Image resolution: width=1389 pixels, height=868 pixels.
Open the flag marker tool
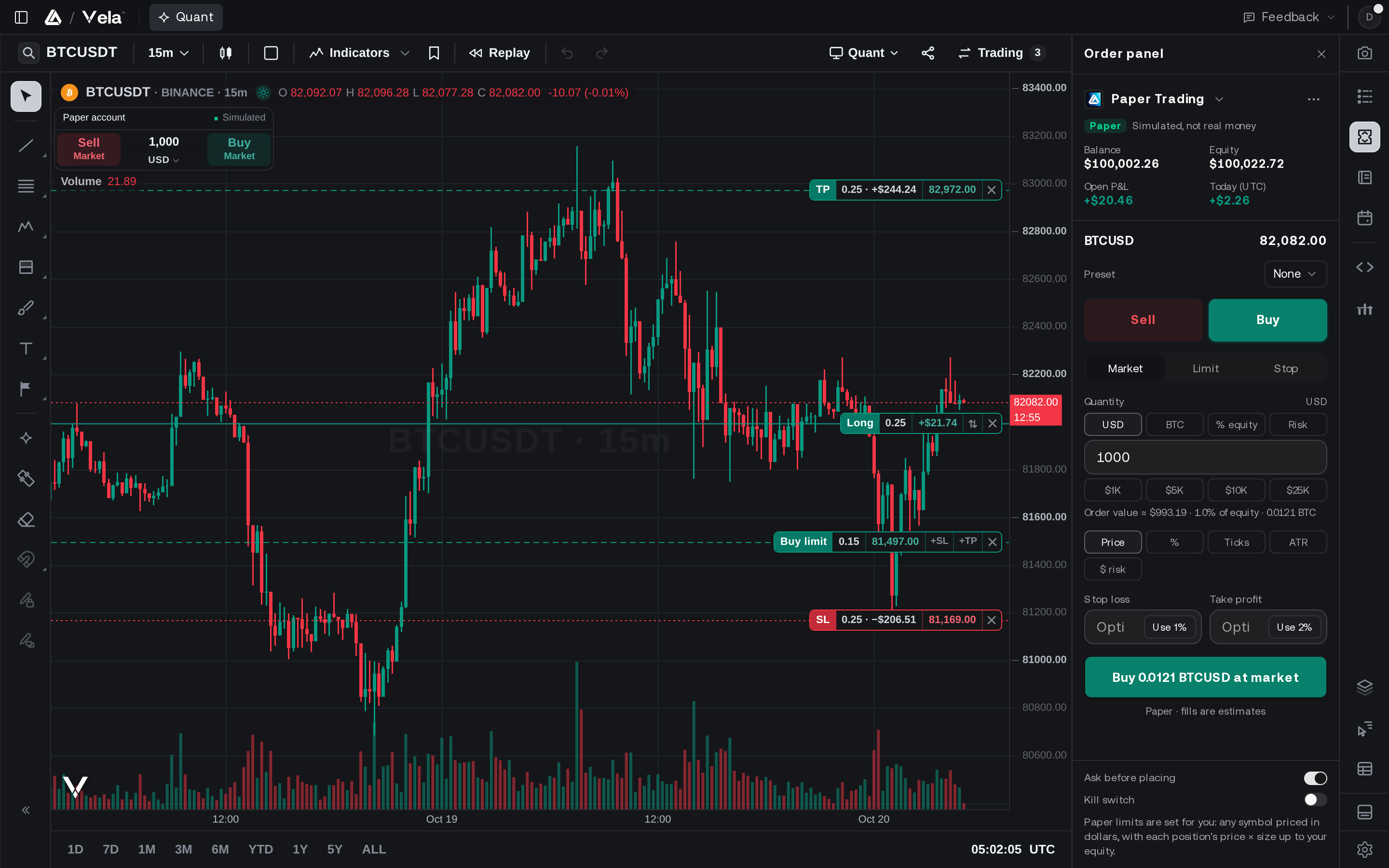coord(26,389)
